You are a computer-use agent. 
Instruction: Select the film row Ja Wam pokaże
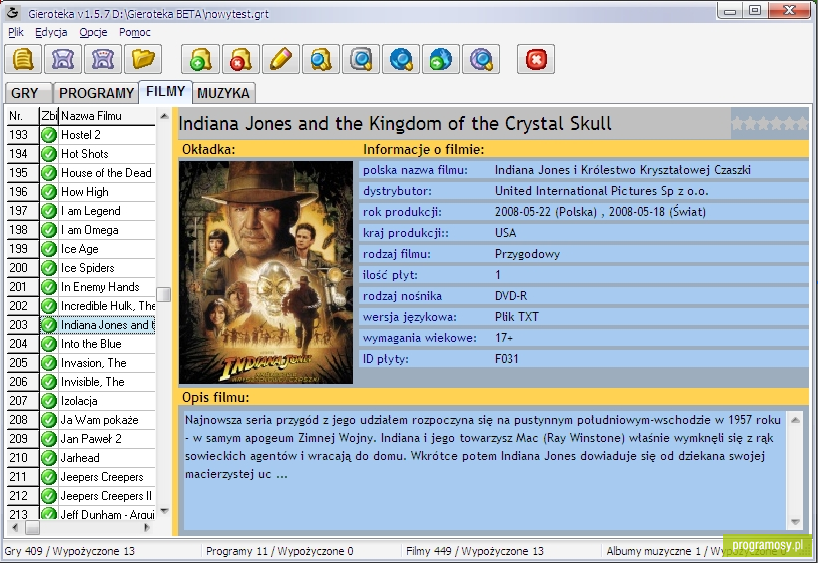[81, 420]
